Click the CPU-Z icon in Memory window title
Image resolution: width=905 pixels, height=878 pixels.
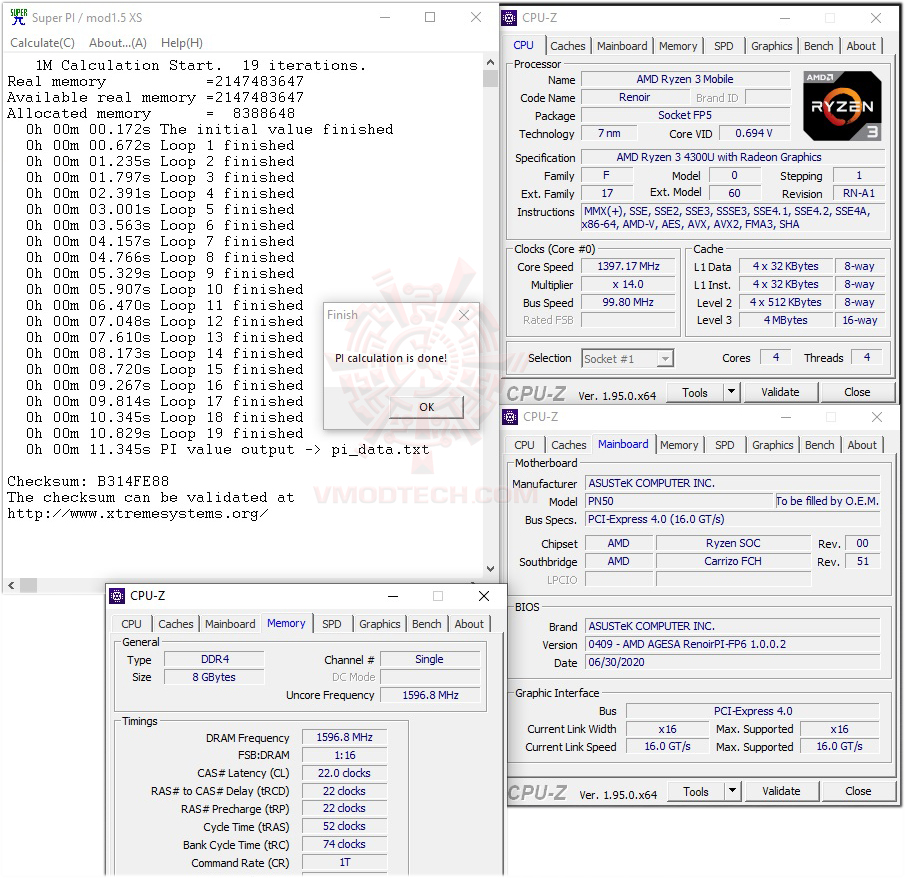117,596
